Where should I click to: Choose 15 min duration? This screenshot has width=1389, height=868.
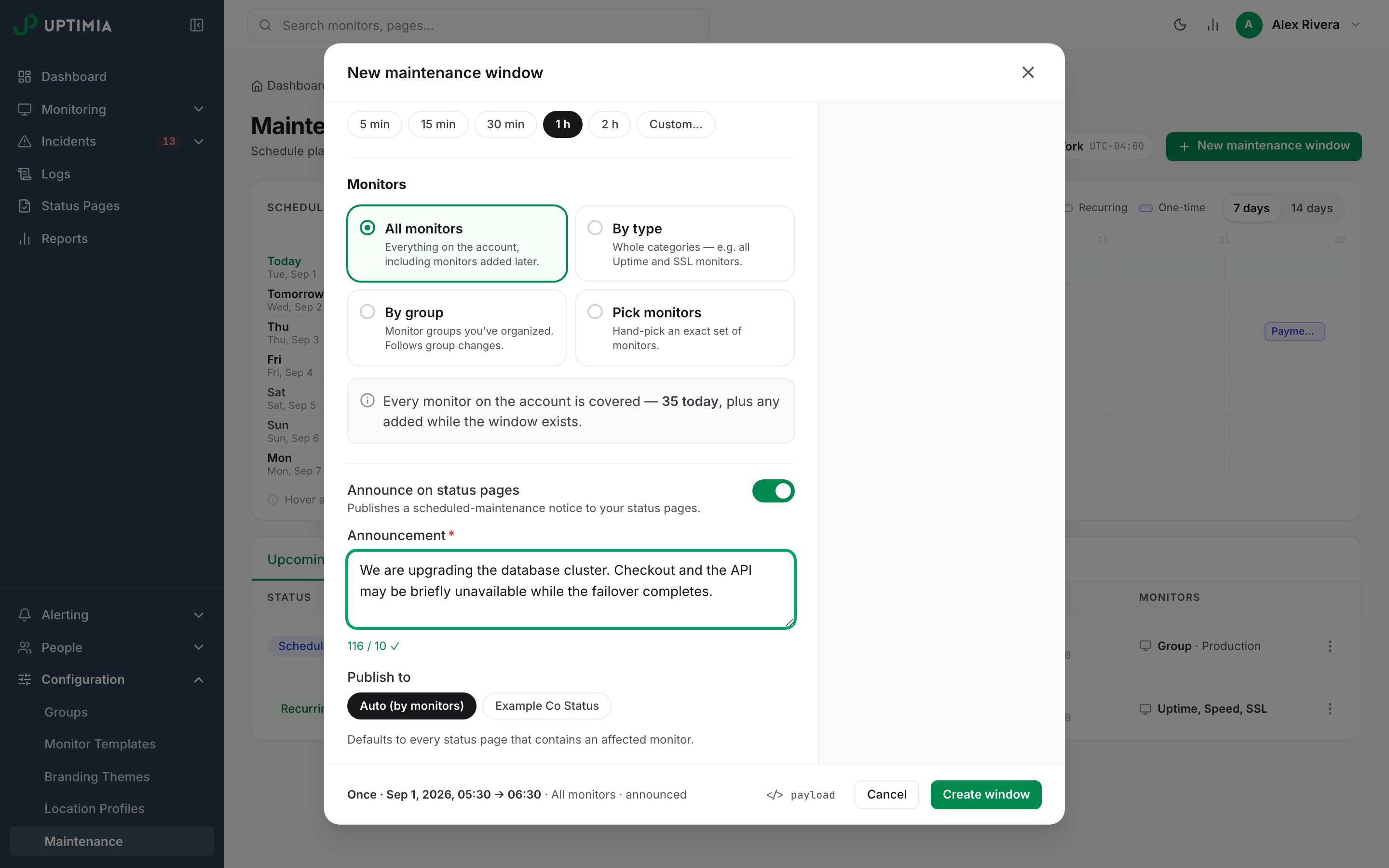(438, 124)
